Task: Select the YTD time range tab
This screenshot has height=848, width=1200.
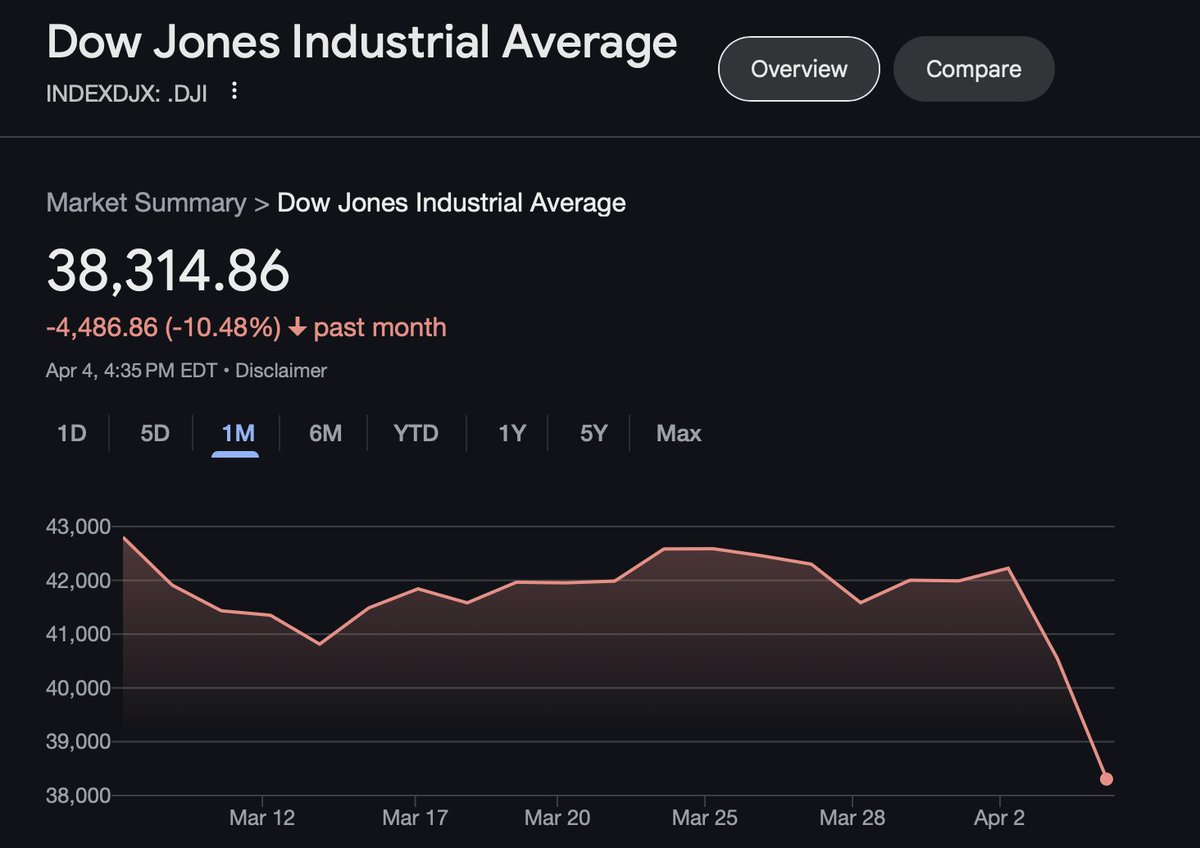Action: (415, 434)
